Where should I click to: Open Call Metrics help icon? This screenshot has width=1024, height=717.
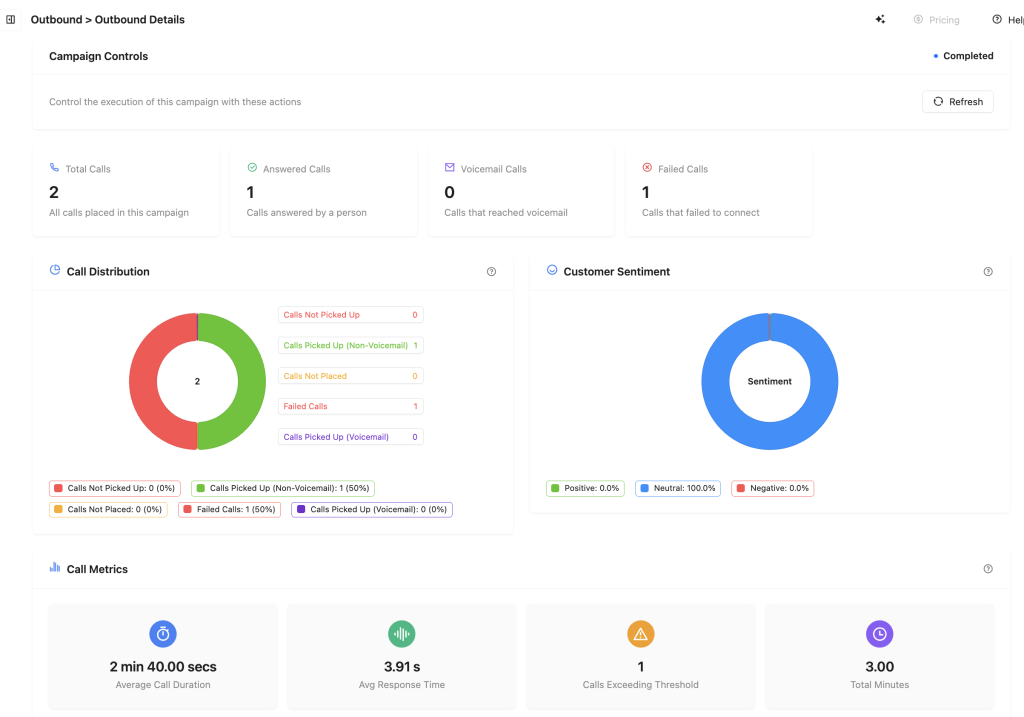pyautogui.click(x=988, y=569)
